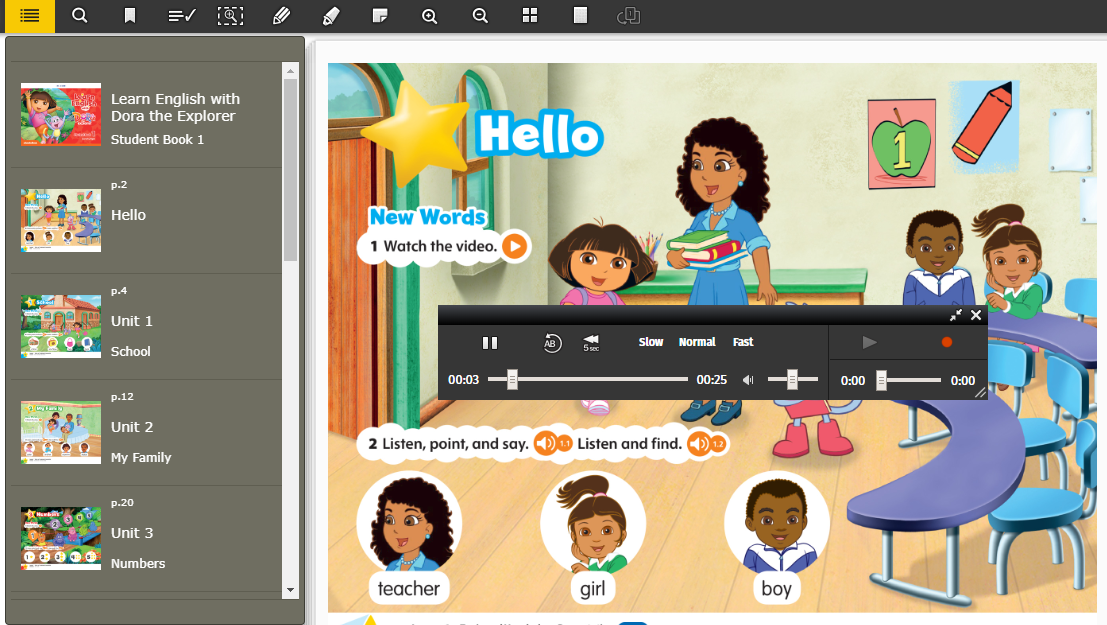Viewport: 1107px width, 625px height.
Task: Open the search tool
Action: tap(80, 16)
